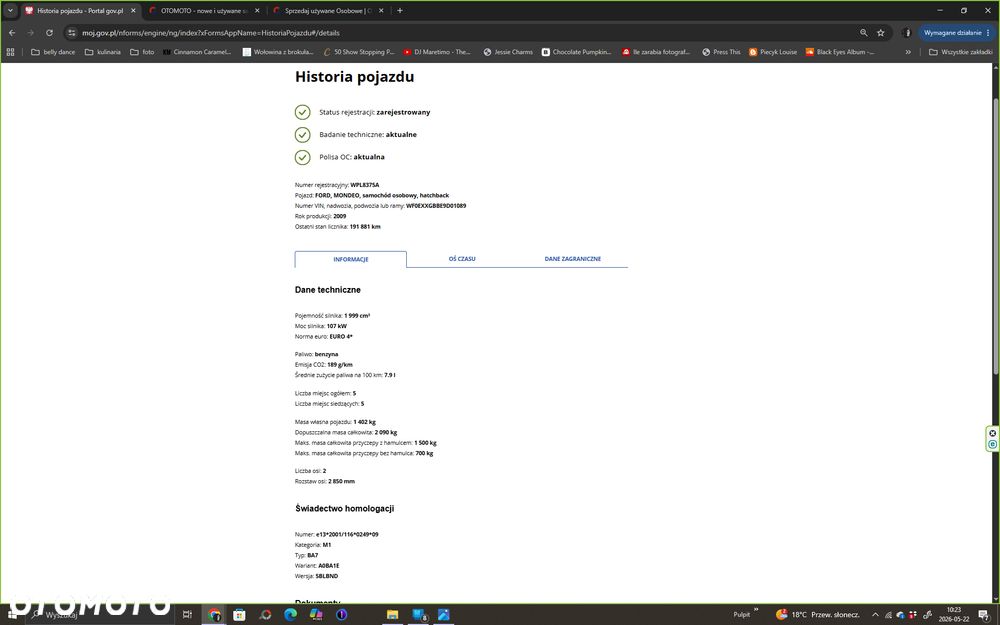
Task: Click the registration number WPL8375A
Action: [x=365, y=185]
